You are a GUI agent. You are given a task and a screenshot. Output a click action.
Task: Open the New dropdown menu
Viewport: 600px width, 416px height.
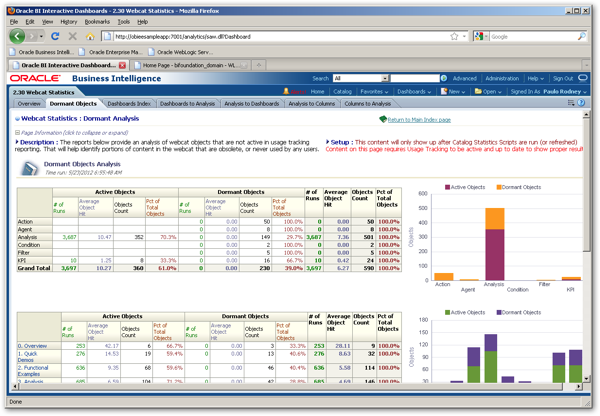(453, 92)
